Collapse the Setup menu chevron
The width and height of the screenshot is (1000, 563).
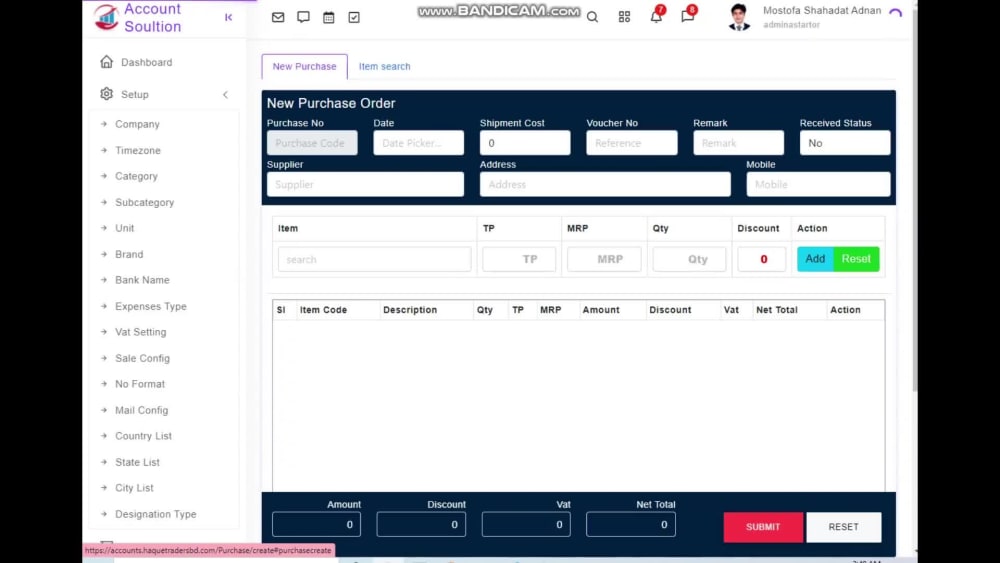(225, 94)
